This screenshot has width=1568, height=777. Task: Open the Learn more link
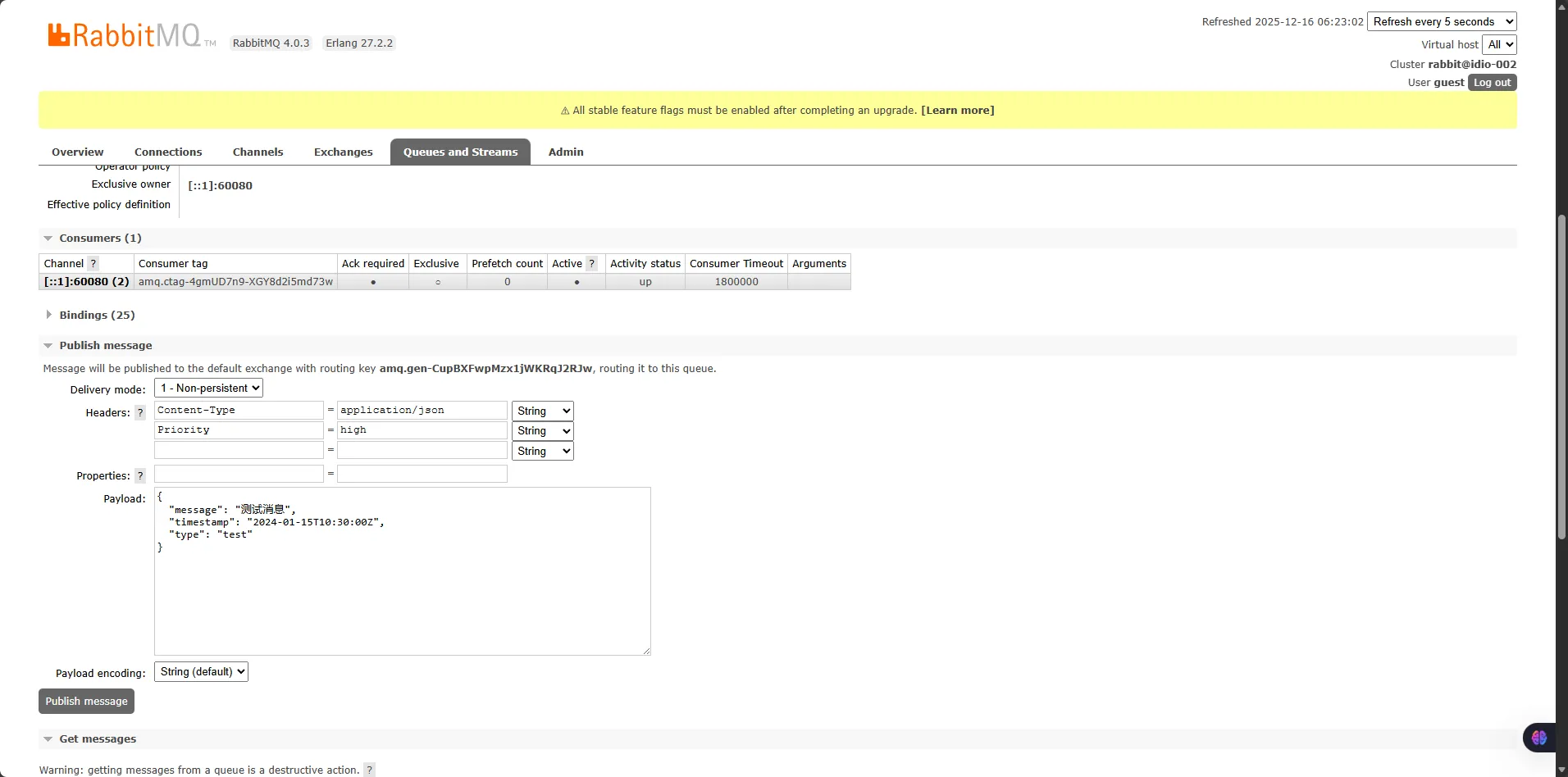click(957, 111)
